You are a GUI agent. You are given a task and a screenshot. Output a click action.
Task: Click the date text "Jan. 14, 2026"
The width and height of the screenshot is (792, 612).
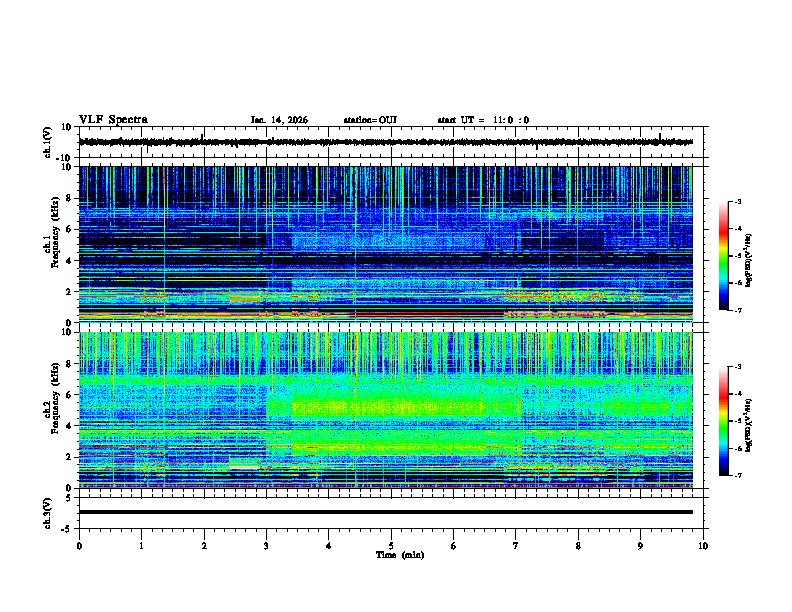[x=279, y=120]
